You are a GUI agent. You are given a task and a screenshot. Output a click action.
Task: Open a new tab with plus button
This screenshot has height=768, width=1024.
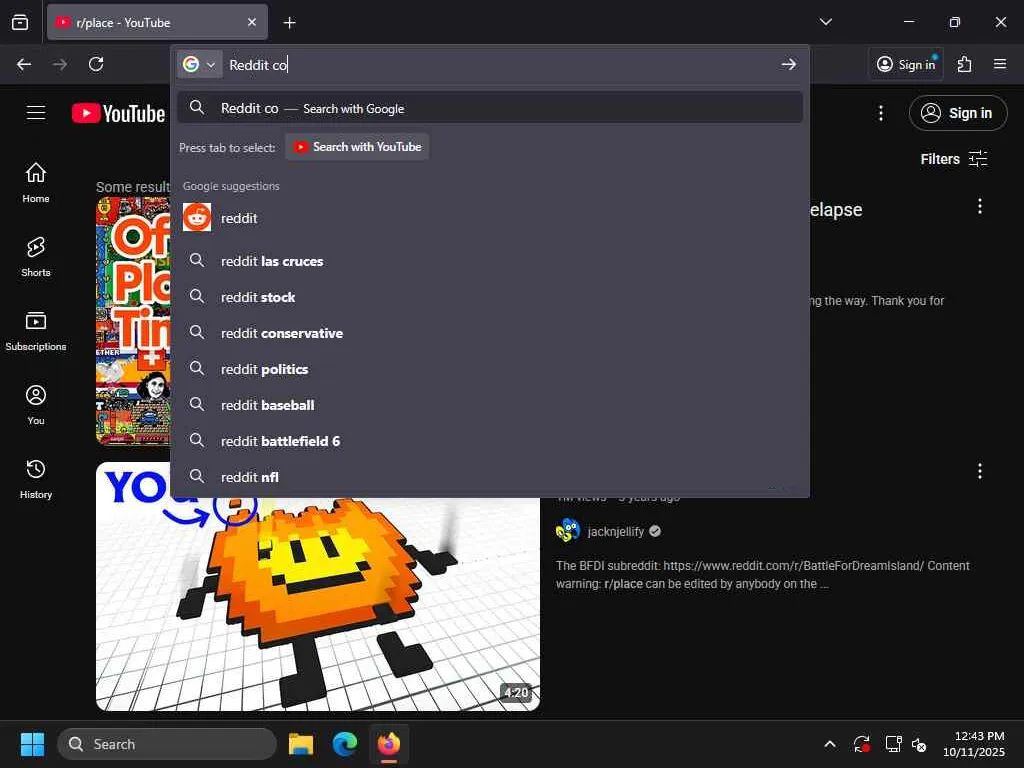pyautogui.click(x=289, y=23)
